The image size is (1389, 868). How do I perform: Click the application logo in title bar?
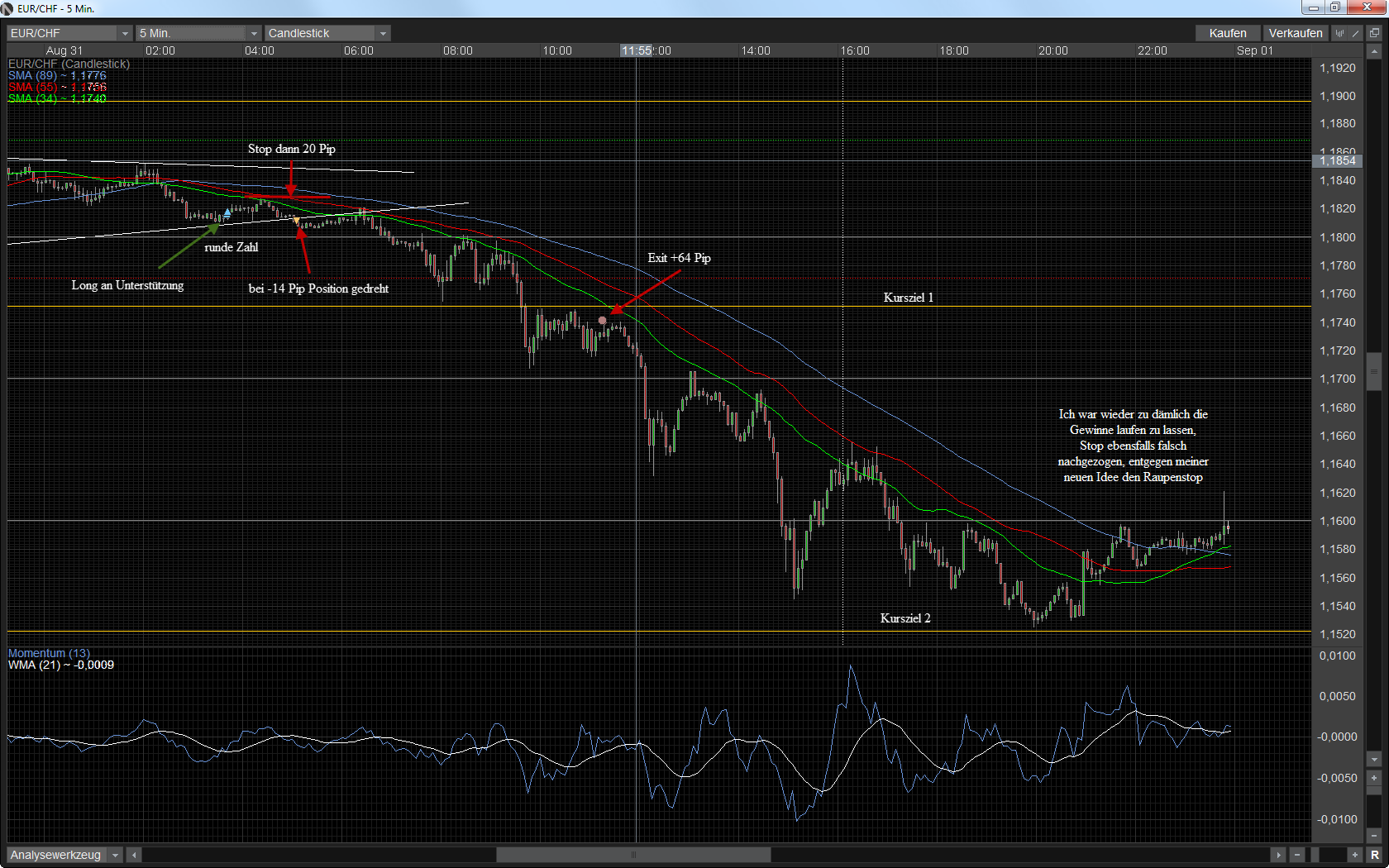click(7, 8)
